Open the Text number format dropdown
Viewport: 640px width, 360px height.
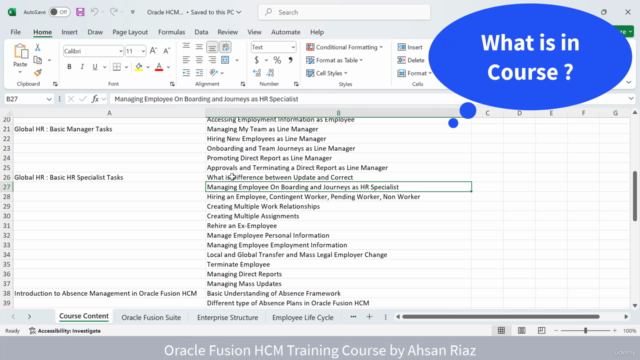[x=293, y=47]
